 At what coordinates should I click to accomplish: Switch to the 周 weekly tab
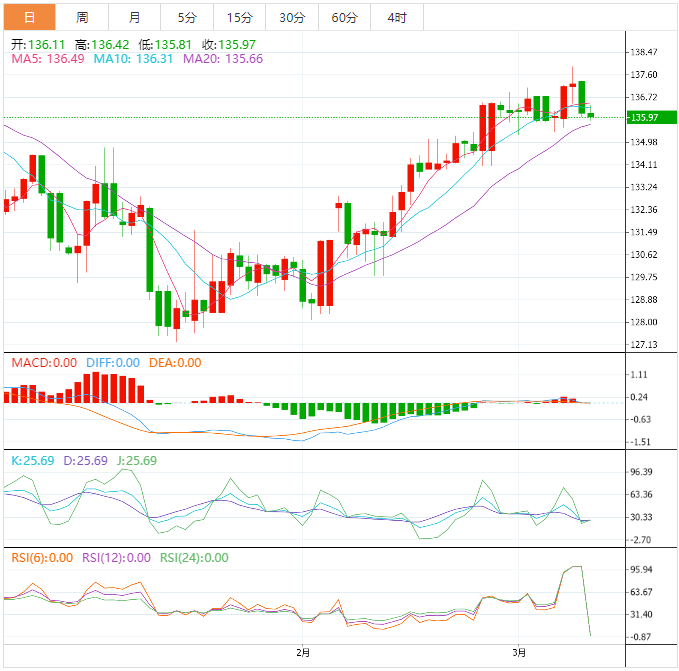click(82, 17)
